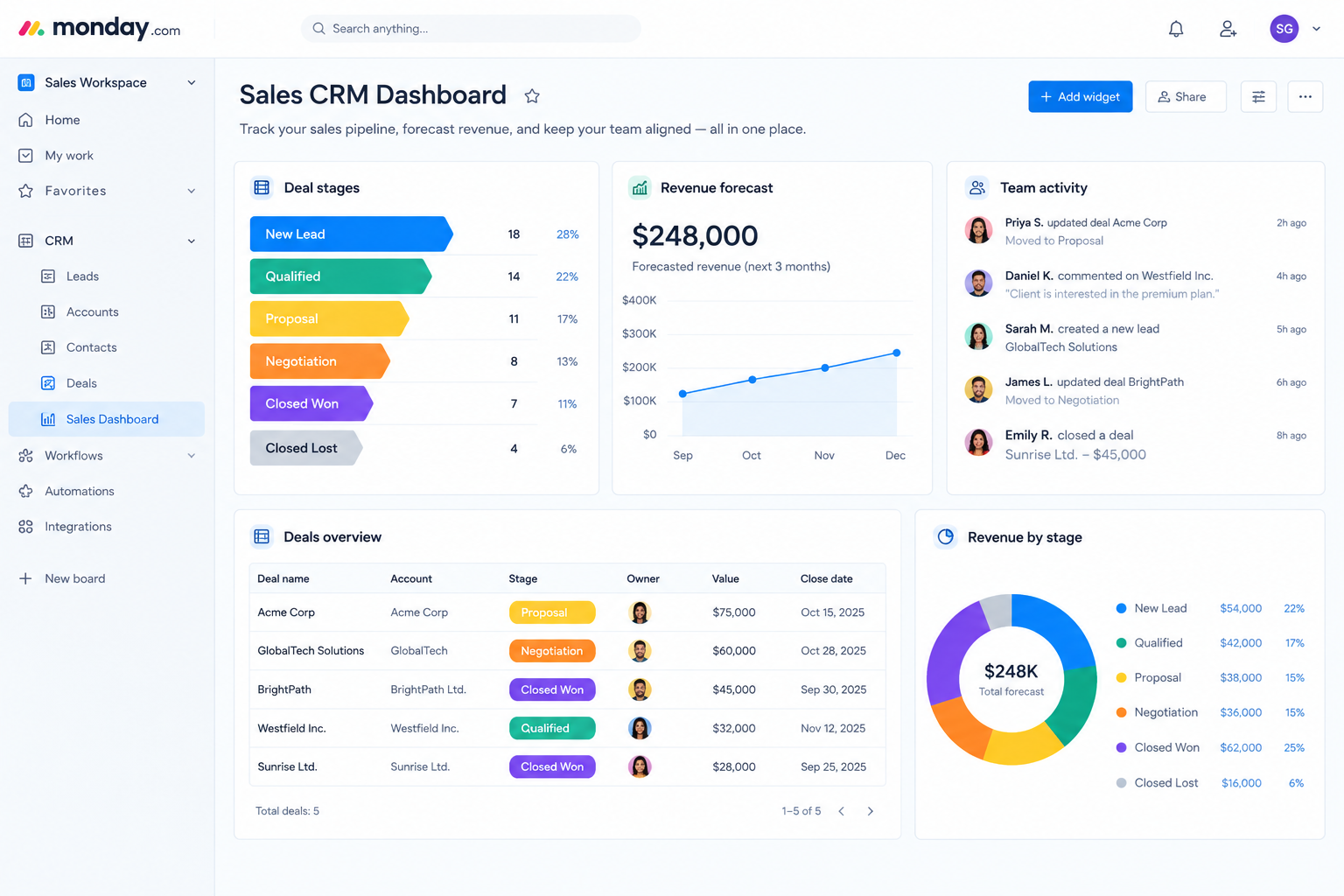
Task: Click the Nov 12, 2025 close date
Action: (x=833, y=728)
